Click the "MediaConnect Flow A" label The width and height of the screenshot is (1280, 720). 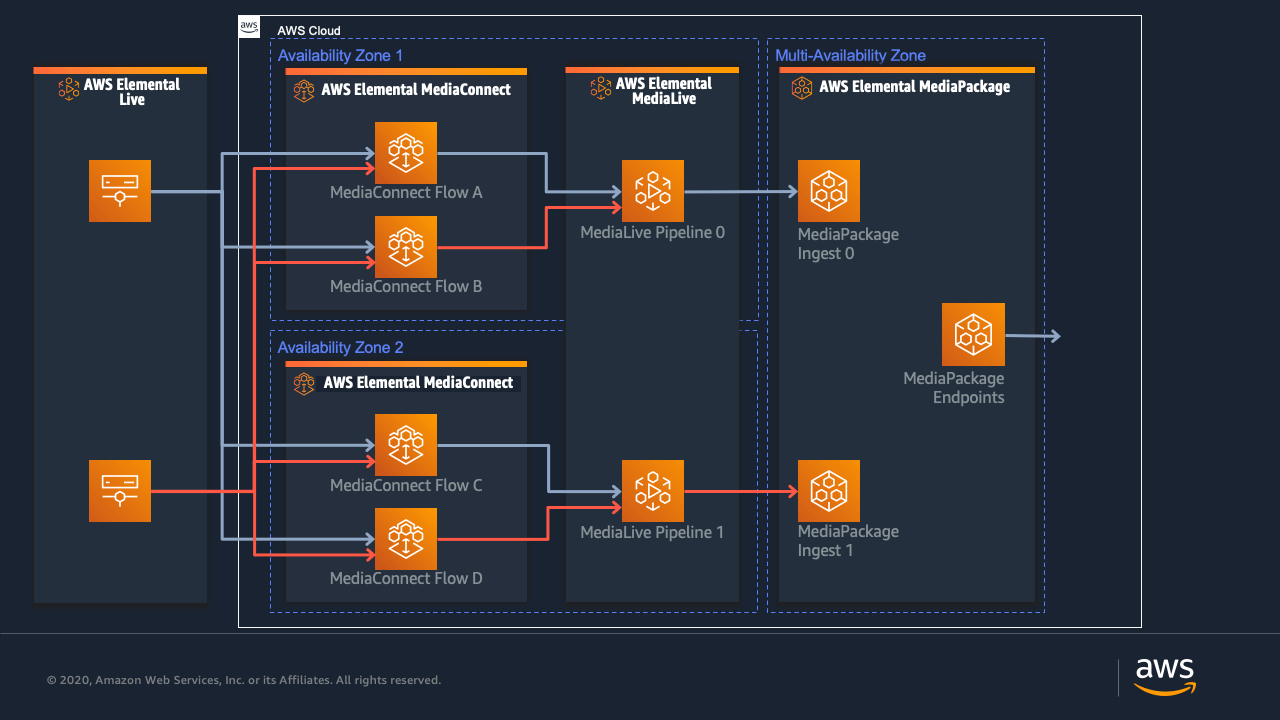[x=406, y=192]
